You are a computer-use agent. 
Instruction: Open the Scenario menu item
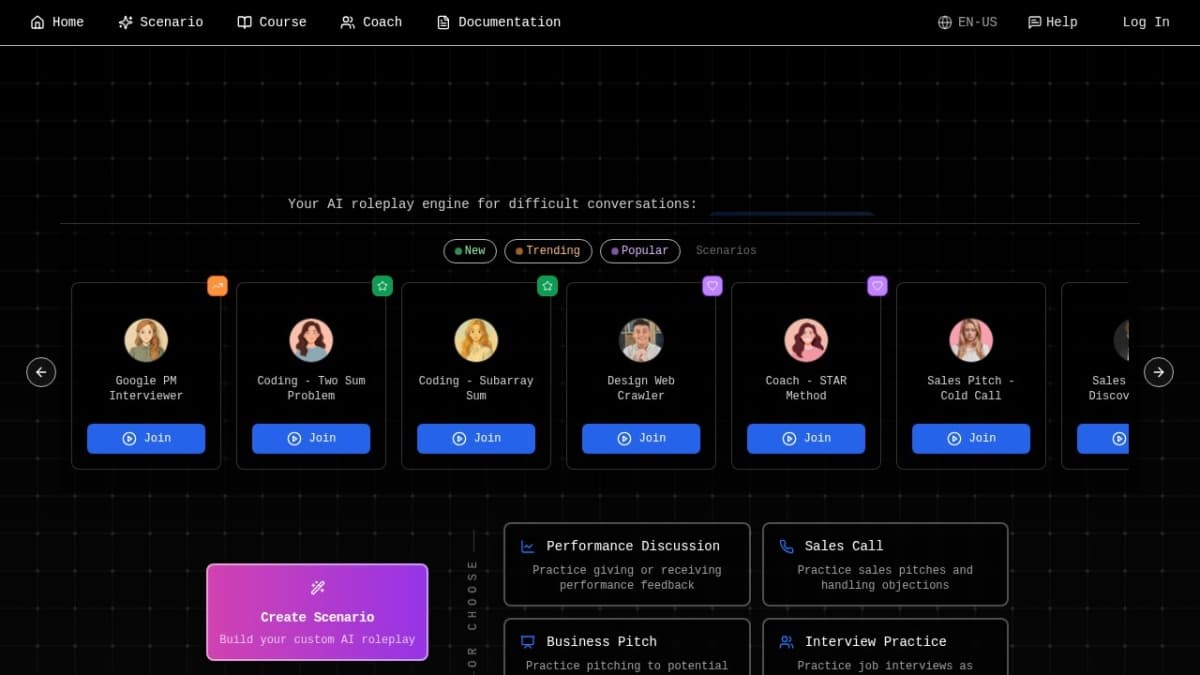click(x=160, y=22)
